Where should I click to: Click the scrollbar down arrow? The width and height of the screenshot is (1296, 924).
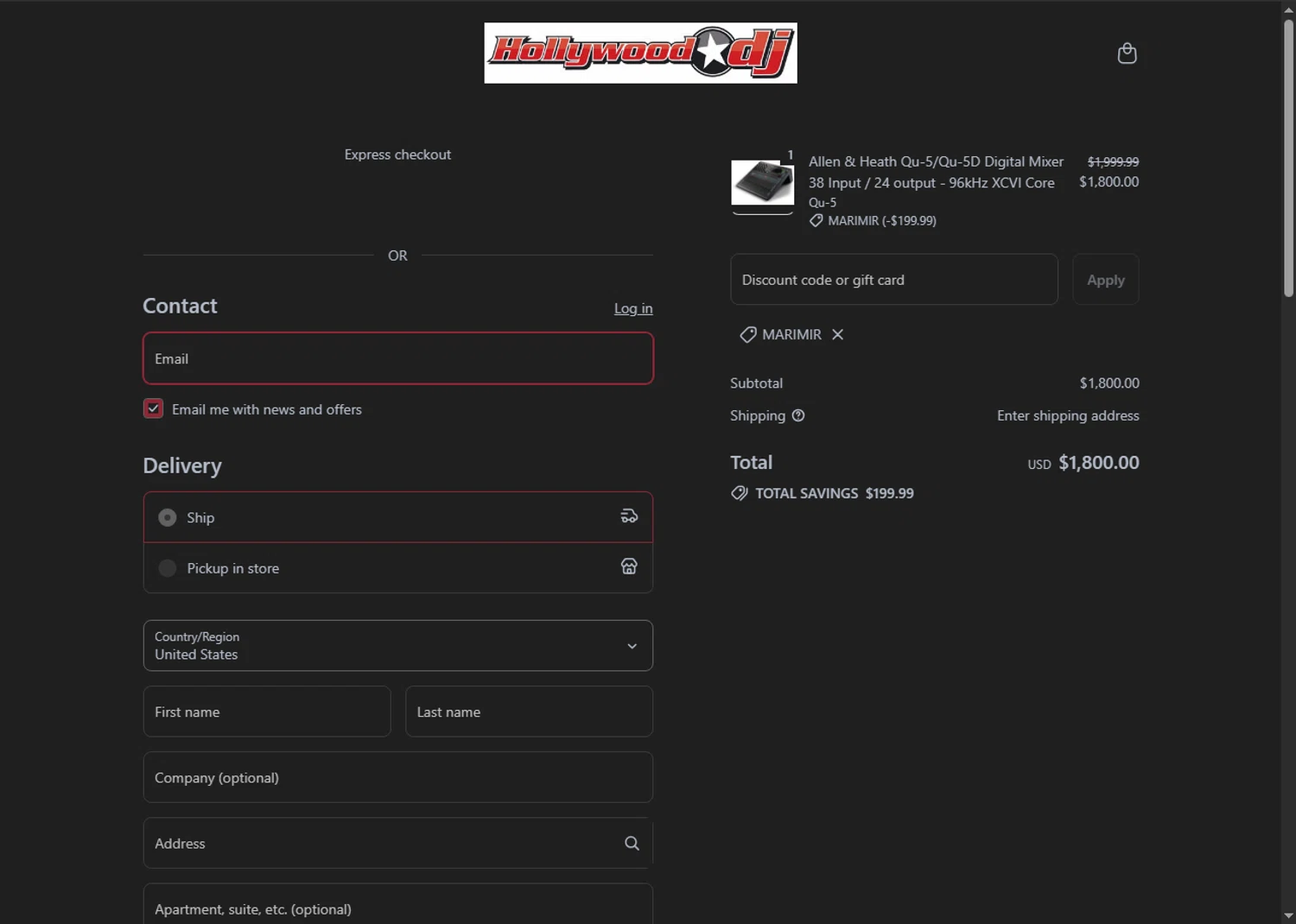click(1288, 915)
